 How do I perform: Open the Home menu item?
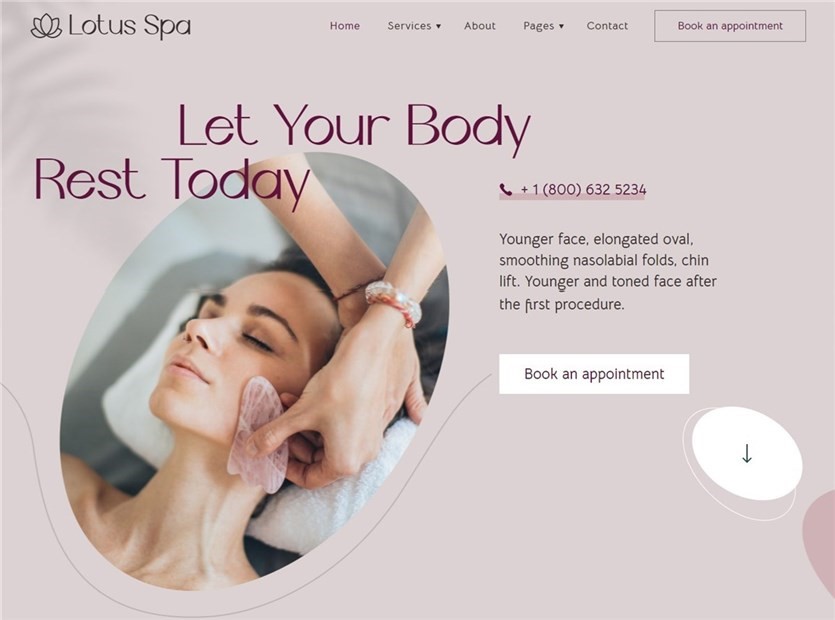345,26
